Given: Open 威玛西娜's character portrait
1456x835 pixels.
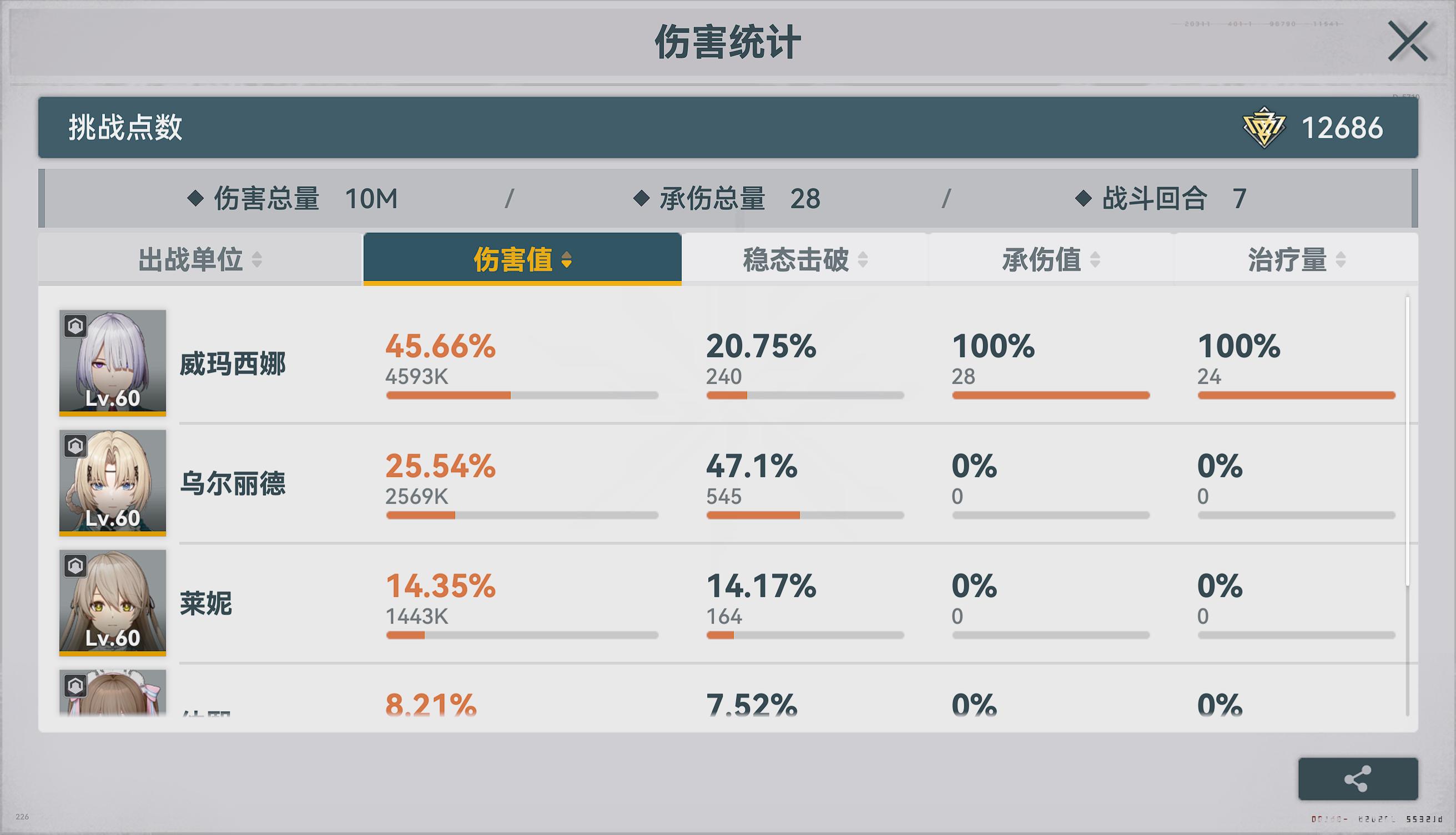Looking at the screenshot, I should [113, 363].
